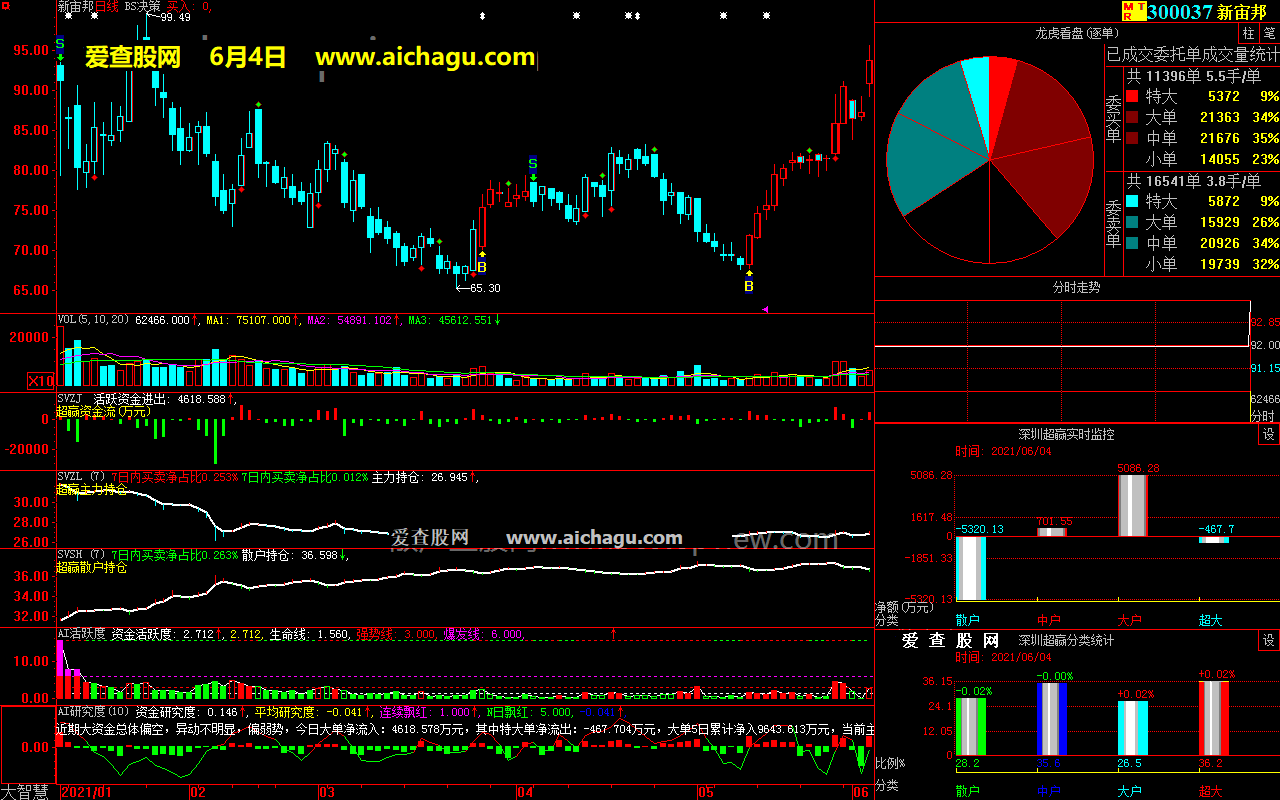Select the 柱 bar-view button
This screenshot has height=800, width=1280.
(1248, 34)
